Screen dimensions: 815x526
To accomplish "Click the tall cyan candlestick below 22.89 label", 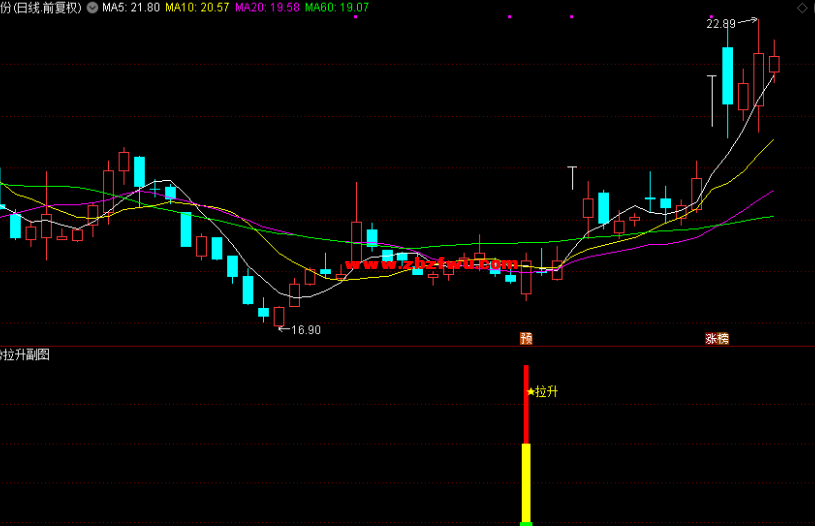I will pyautogui.click(x=727, y=76).
